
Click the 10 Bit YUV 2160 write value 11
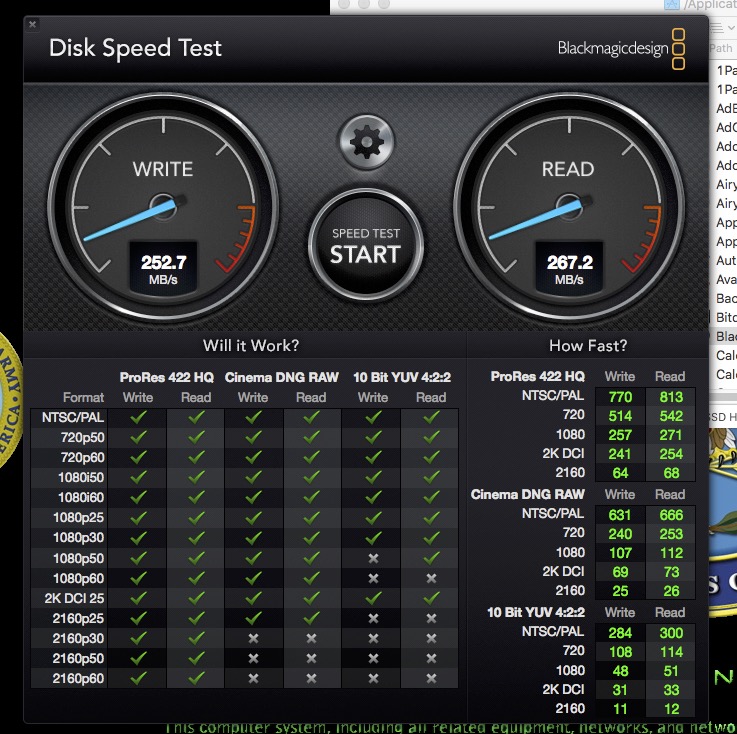620,709
